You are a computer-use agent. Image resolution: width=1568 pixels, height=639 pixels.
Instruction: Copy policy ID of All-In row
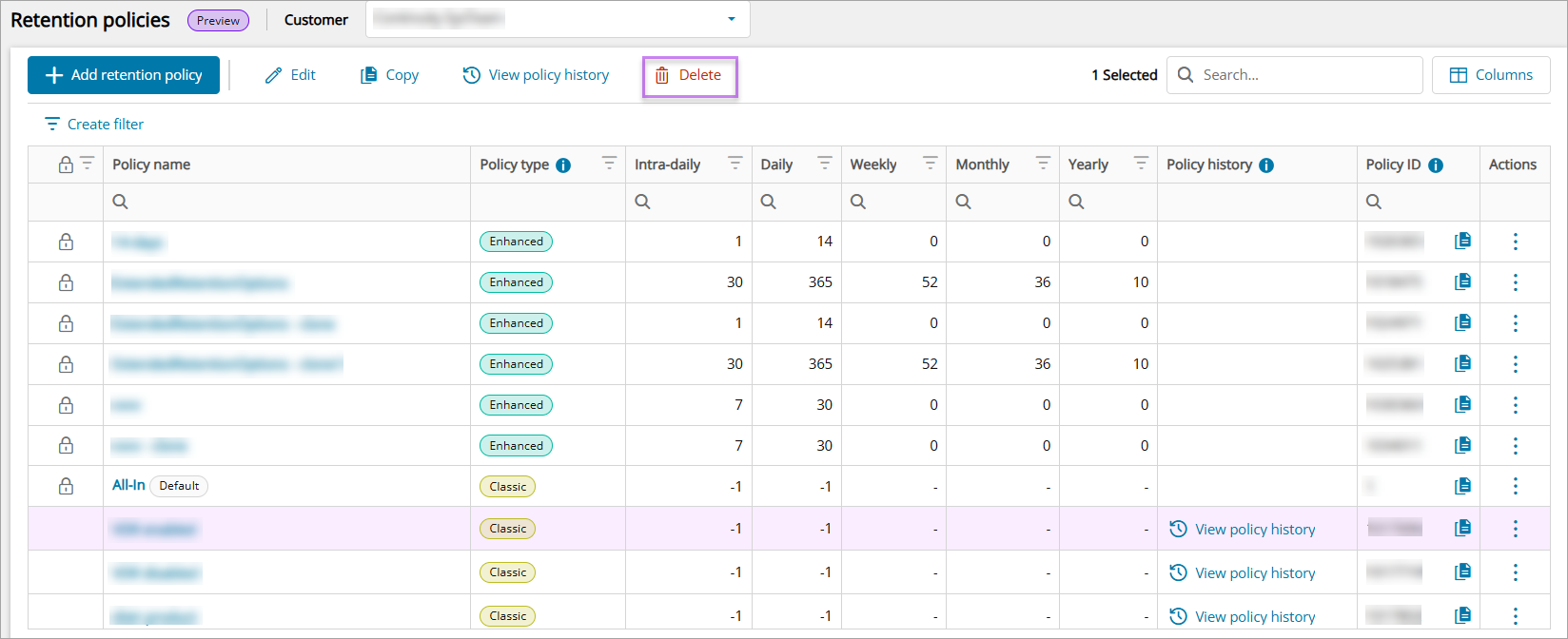(1463, 486)
